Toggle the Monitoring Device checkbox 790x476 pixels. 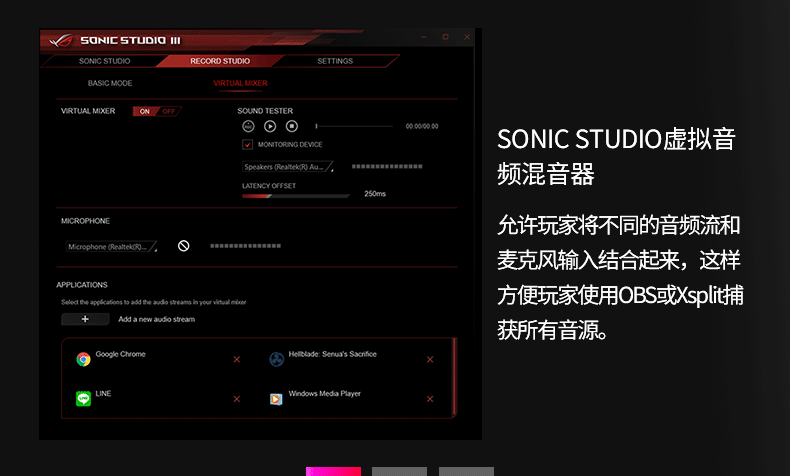[x=247, y=145]
